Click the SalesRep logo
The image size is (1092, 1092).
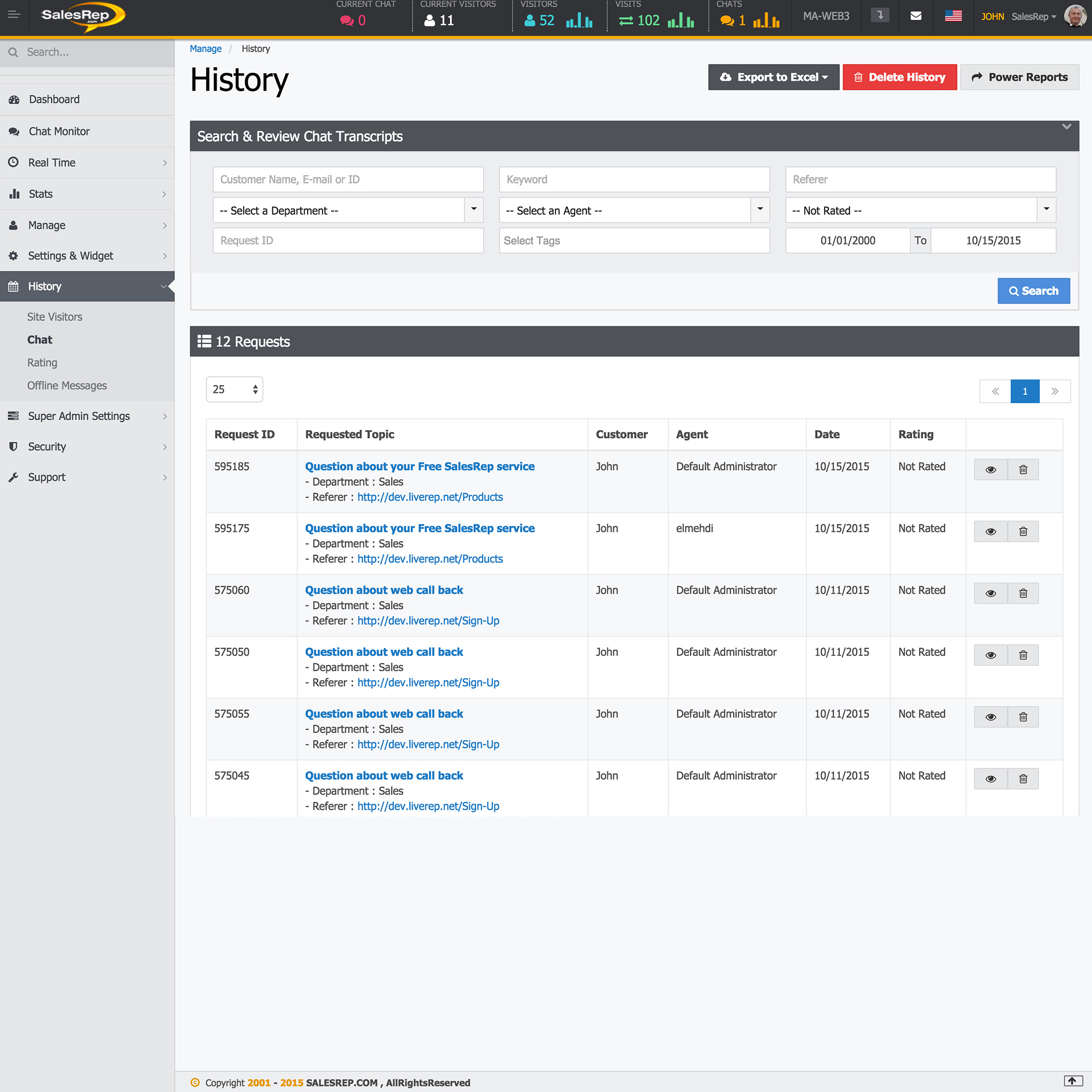coord(83,17)
